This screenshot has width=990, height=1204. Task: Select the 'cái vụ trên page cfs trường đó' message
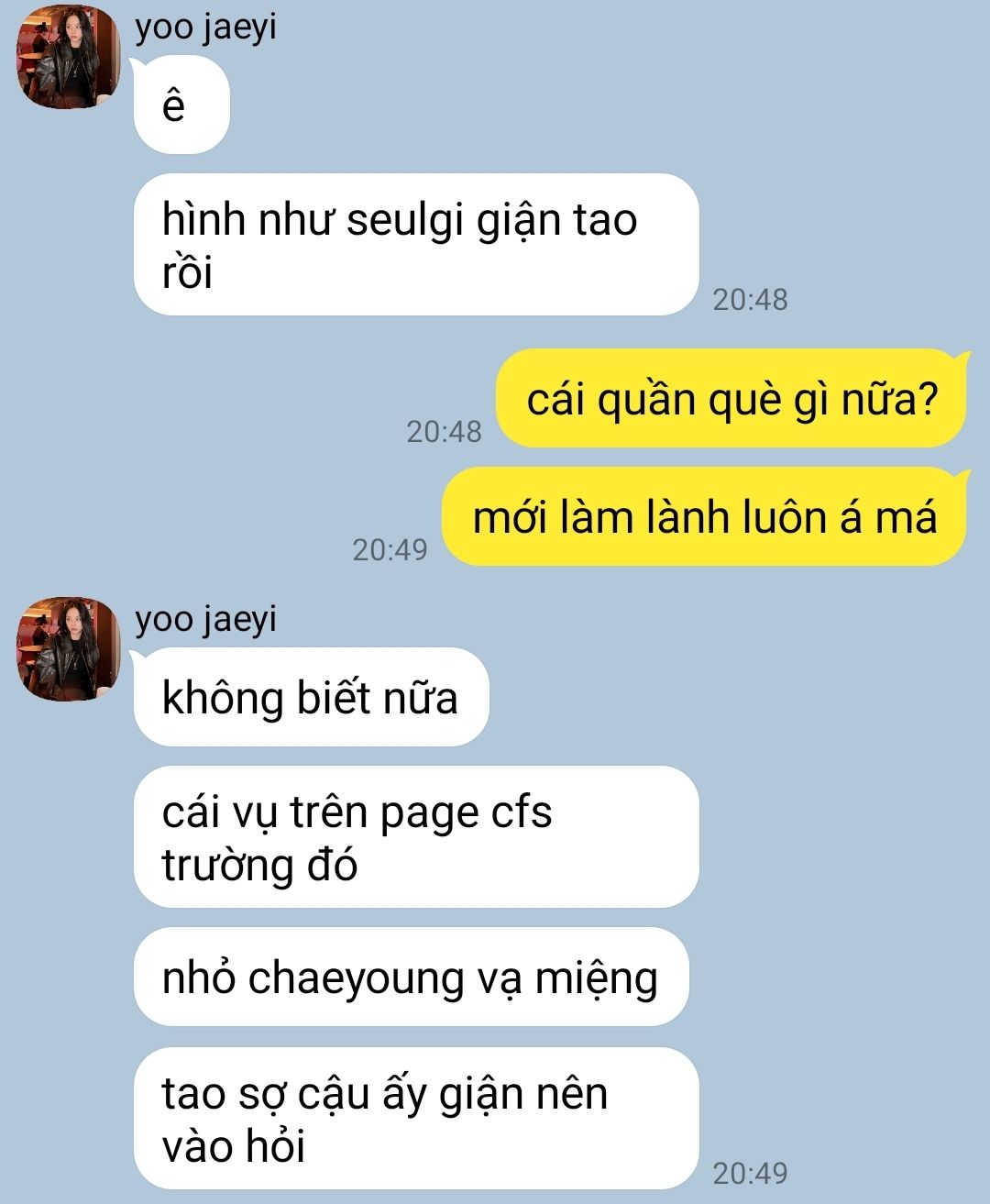[x=416, y=837]
